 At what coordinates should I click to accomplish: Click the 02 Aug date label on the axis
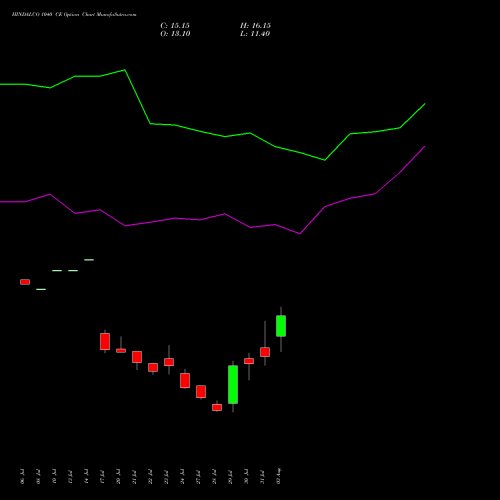click(279, 476)
